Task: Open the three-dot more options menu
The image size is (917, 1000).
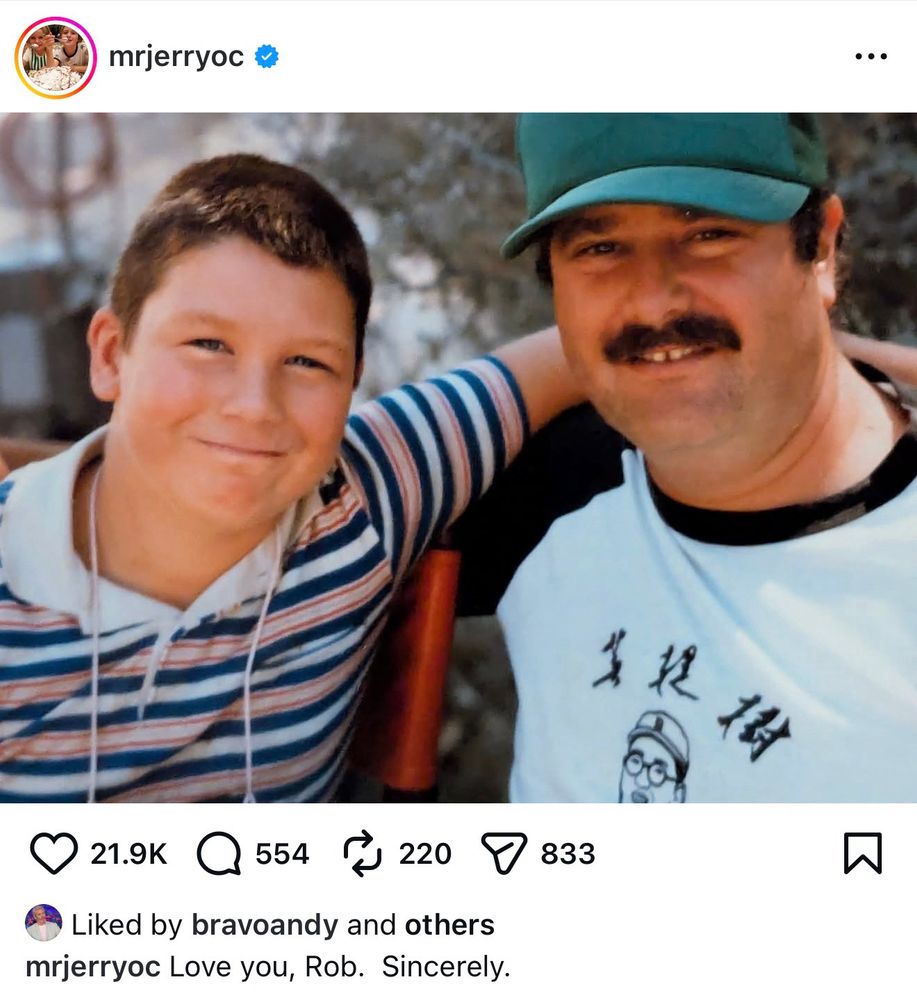Action: 870,57
